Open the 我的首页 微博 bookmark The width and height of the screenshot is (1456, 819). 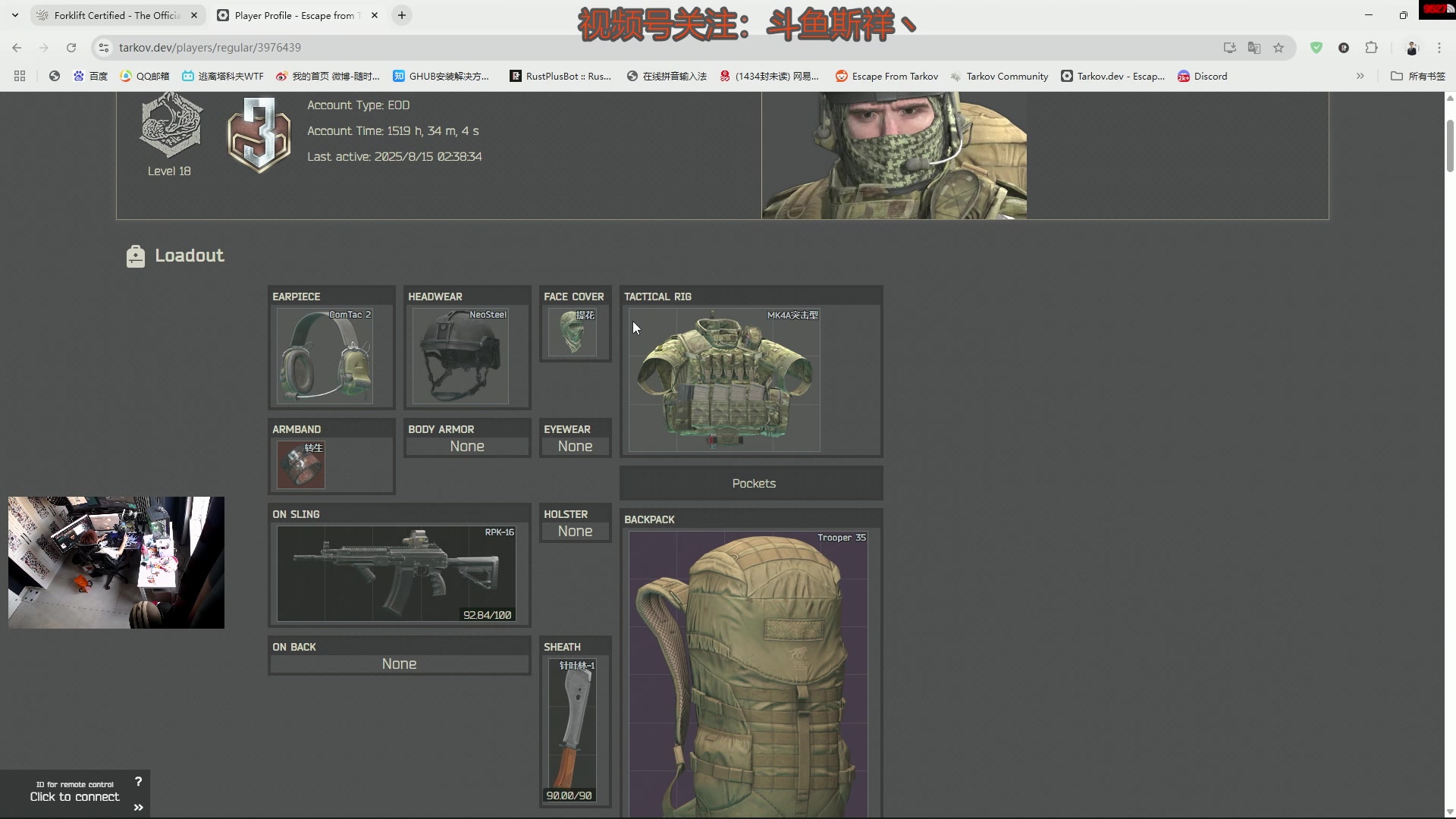(327, 76)
